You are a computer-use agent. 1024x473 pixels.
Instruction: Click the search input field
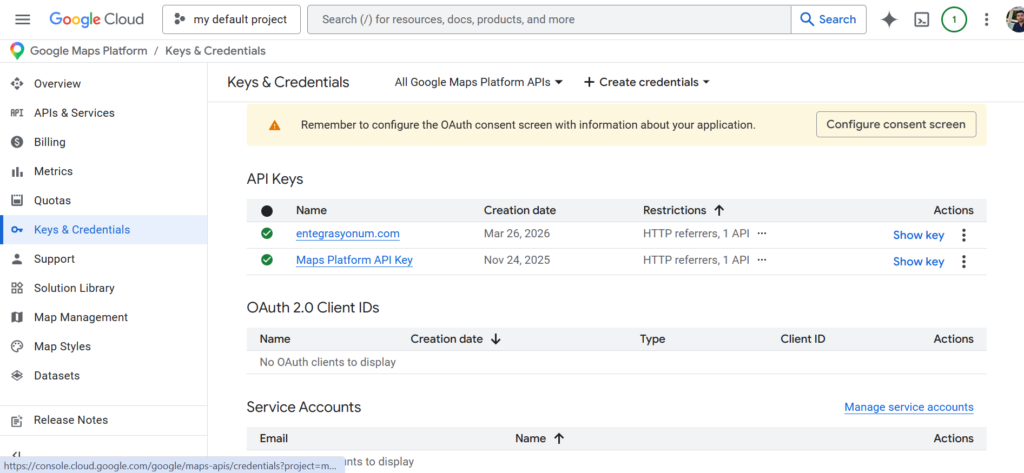click(x=550, y=19)
